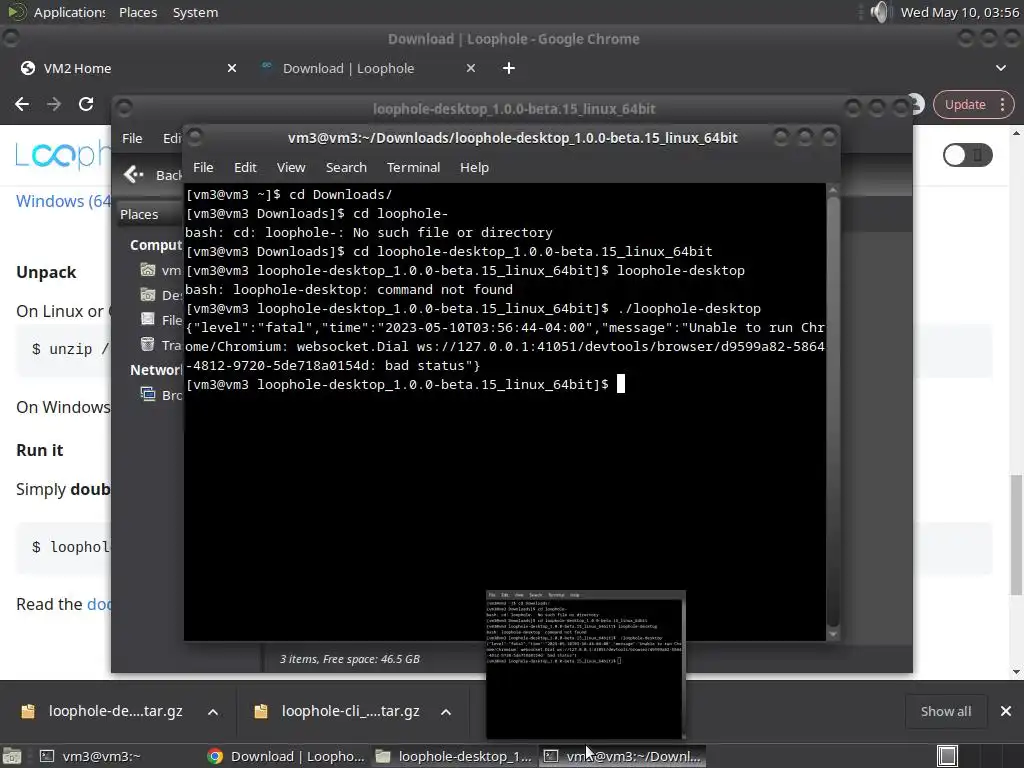Viewport: 1024px width, 768px height.
Task: Close the Chrome downloads bar
Action: coord(1006,711)
